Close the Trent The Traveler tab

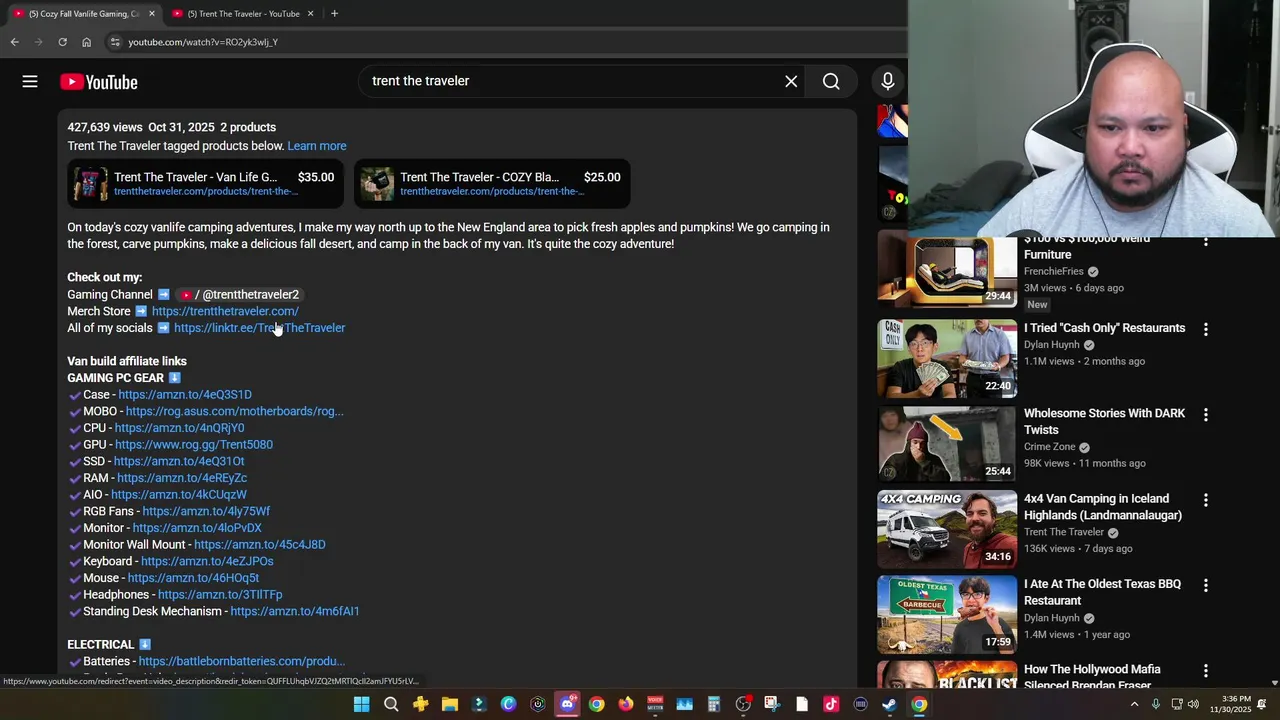pyautogui.click(x=310, y=13)
